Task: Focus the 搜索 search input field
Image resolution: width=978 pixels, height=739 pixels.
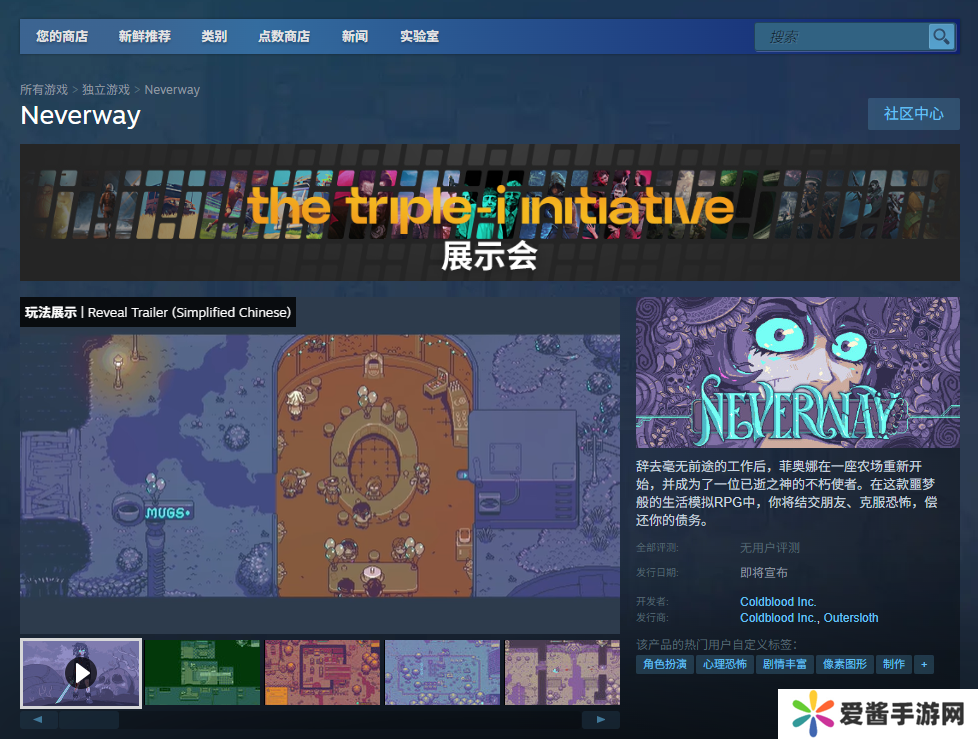Action: 842,37
